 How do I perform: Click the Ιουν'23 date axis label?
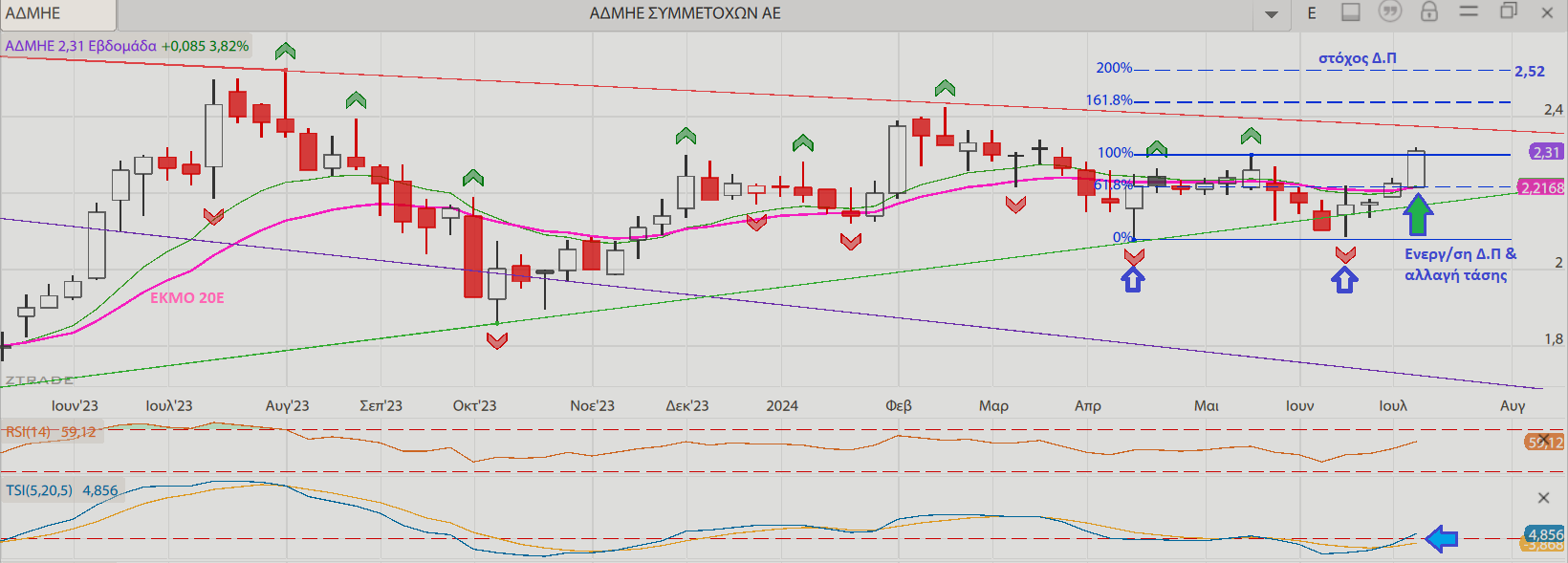[75, 406]
